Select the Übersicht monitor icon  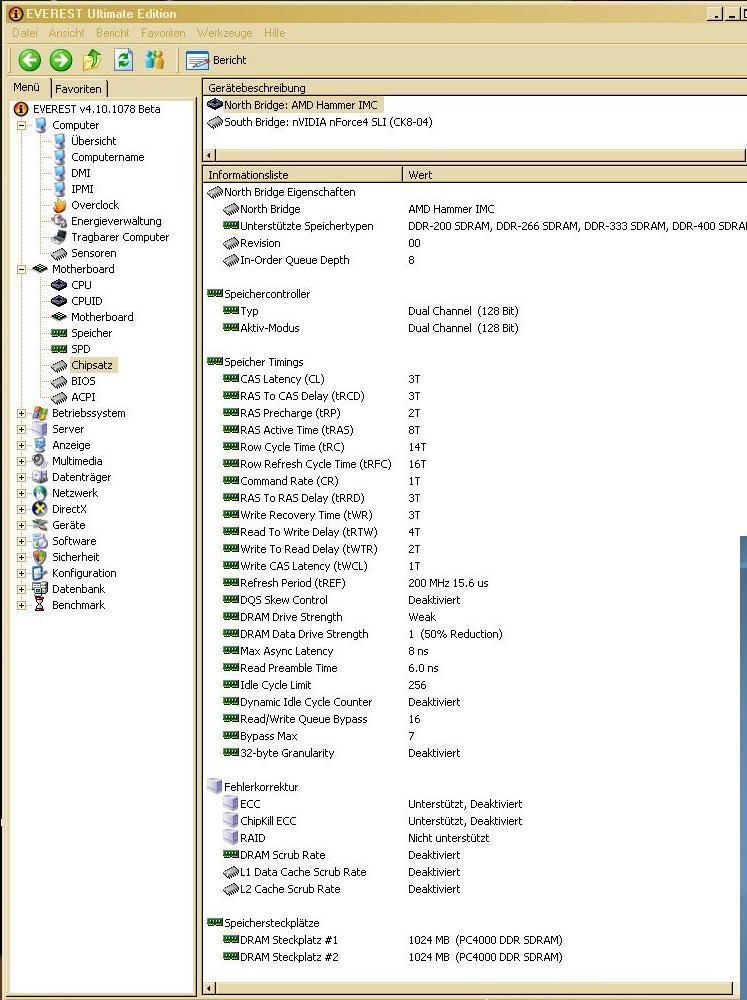coord(59,141)
